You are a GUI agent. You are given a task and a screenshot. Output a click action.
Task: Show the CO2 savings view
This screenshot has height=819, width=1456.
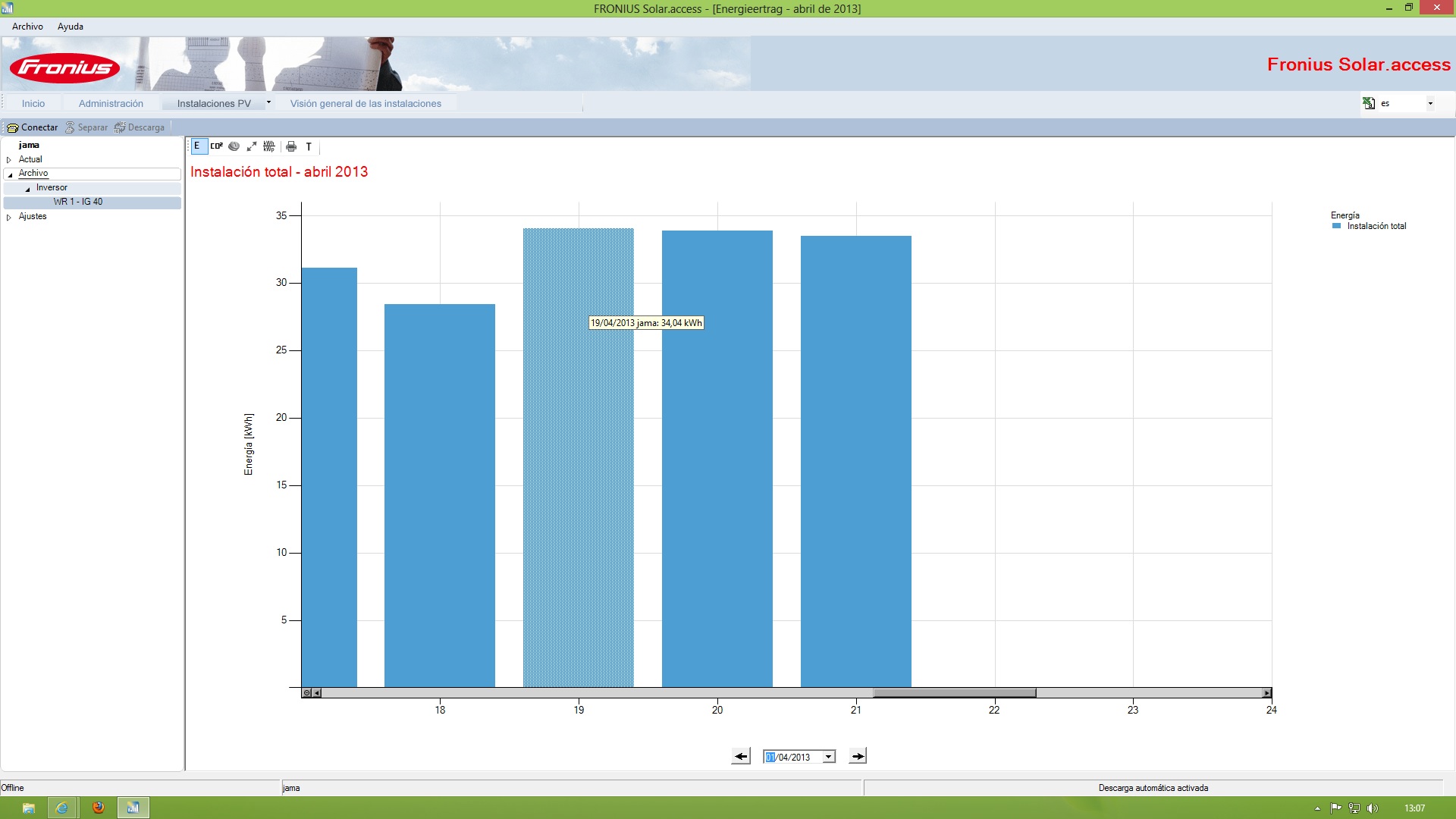pyautogui.click(x=216, y=146)
